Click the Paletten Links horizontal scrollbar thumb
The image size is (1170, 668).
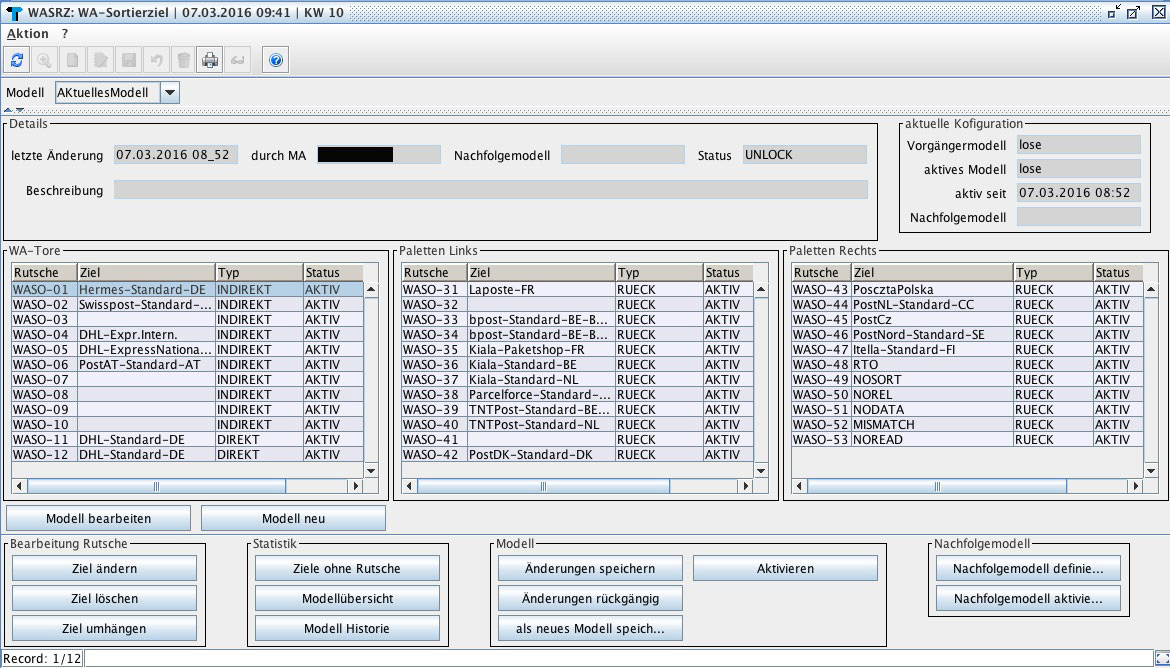coord(543,486)
